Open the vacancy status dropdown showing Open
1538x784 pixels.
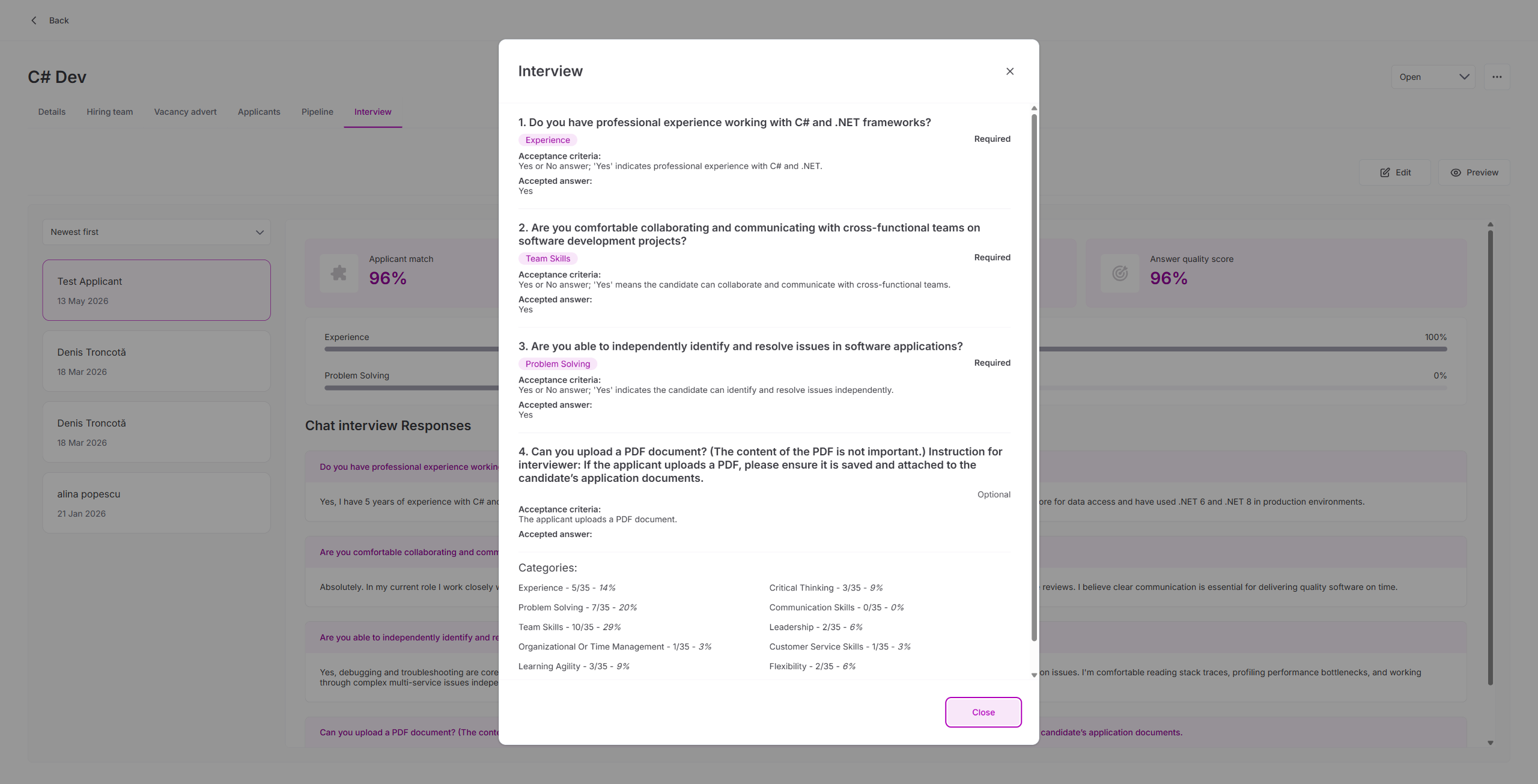(x=1433, y=77)
